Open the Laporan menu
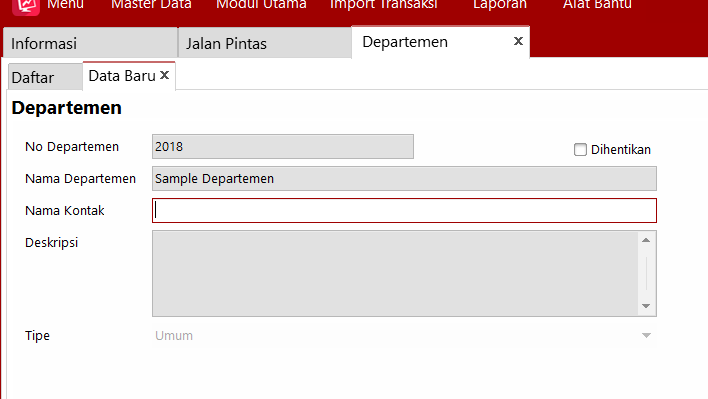 coord(500,5)
